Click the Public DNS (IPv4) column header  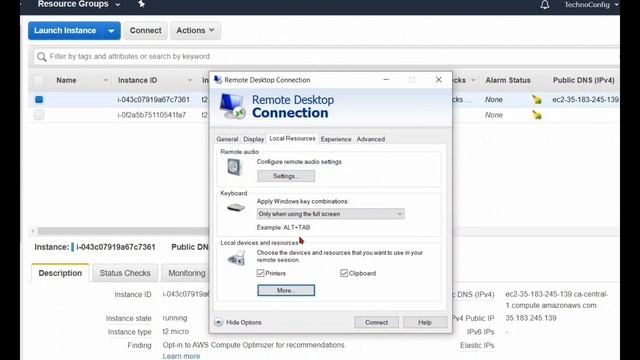(x=584, y=80)
